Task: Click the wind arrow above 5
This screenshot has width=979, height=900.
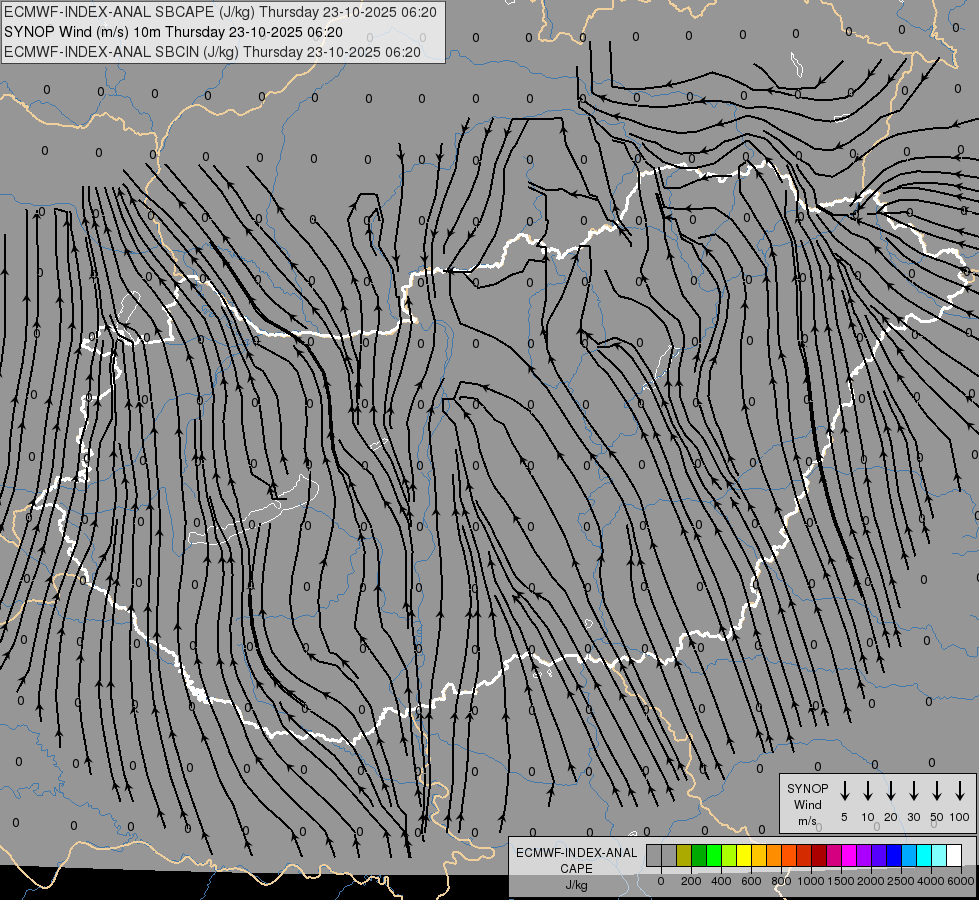Action: coord(844,791)
